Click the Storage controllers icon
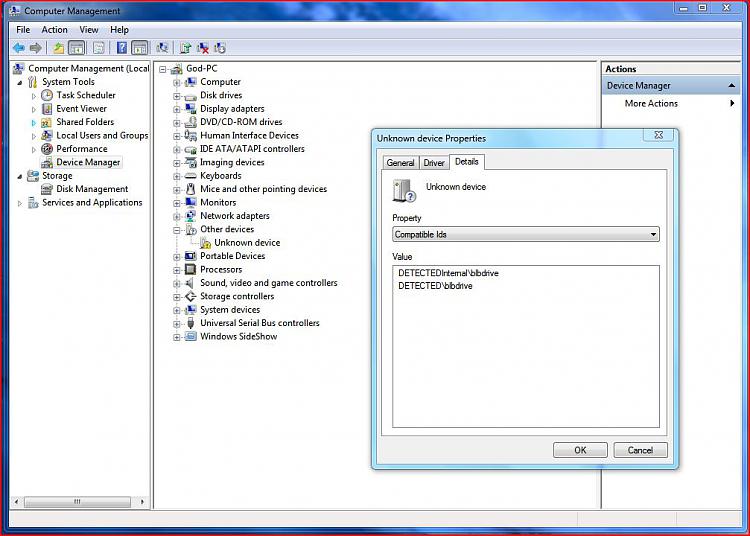The width and height of the screenshot is (750, 536). pyautogui.click(x=190, y=296)
